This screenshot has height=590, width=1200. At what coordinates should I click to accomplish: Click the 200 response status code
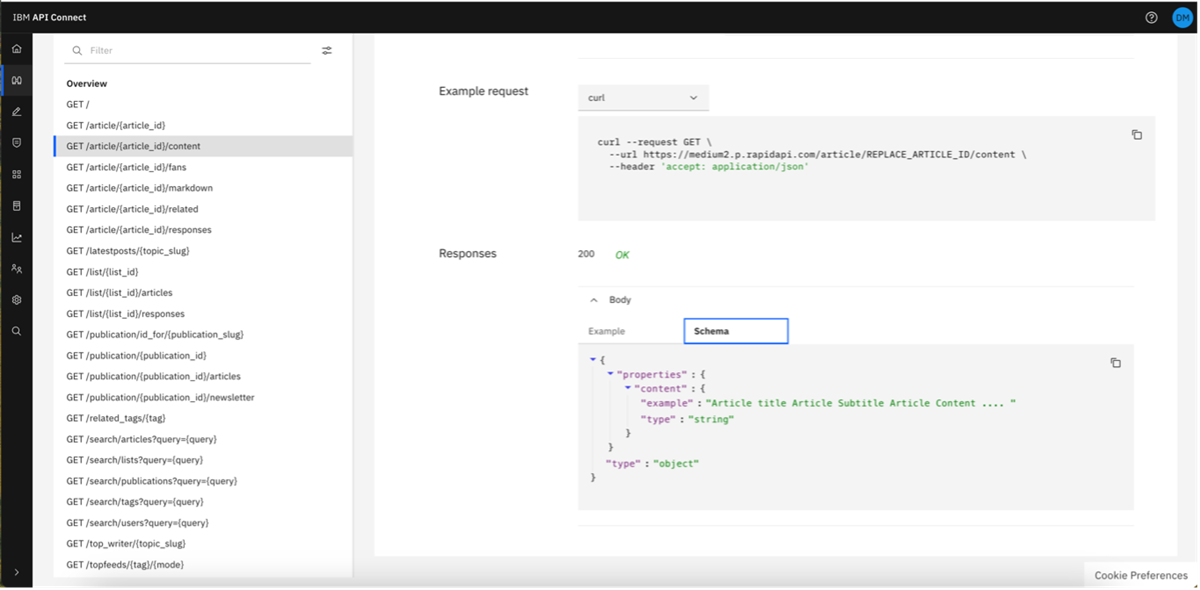click(x=586, y=254)
